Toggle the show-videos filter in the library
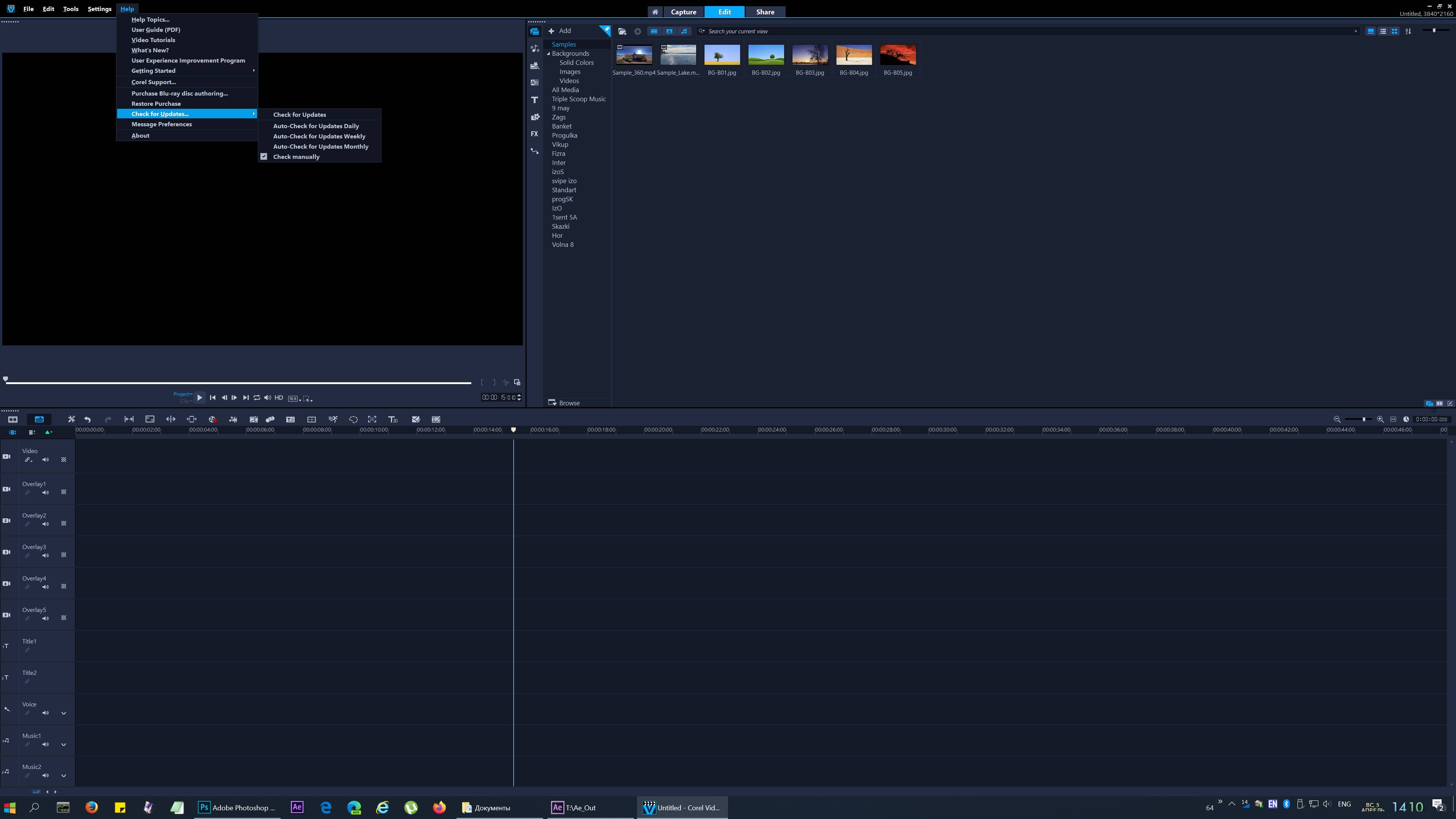This screenshot has width=1456, height=819. pos(654,31)
